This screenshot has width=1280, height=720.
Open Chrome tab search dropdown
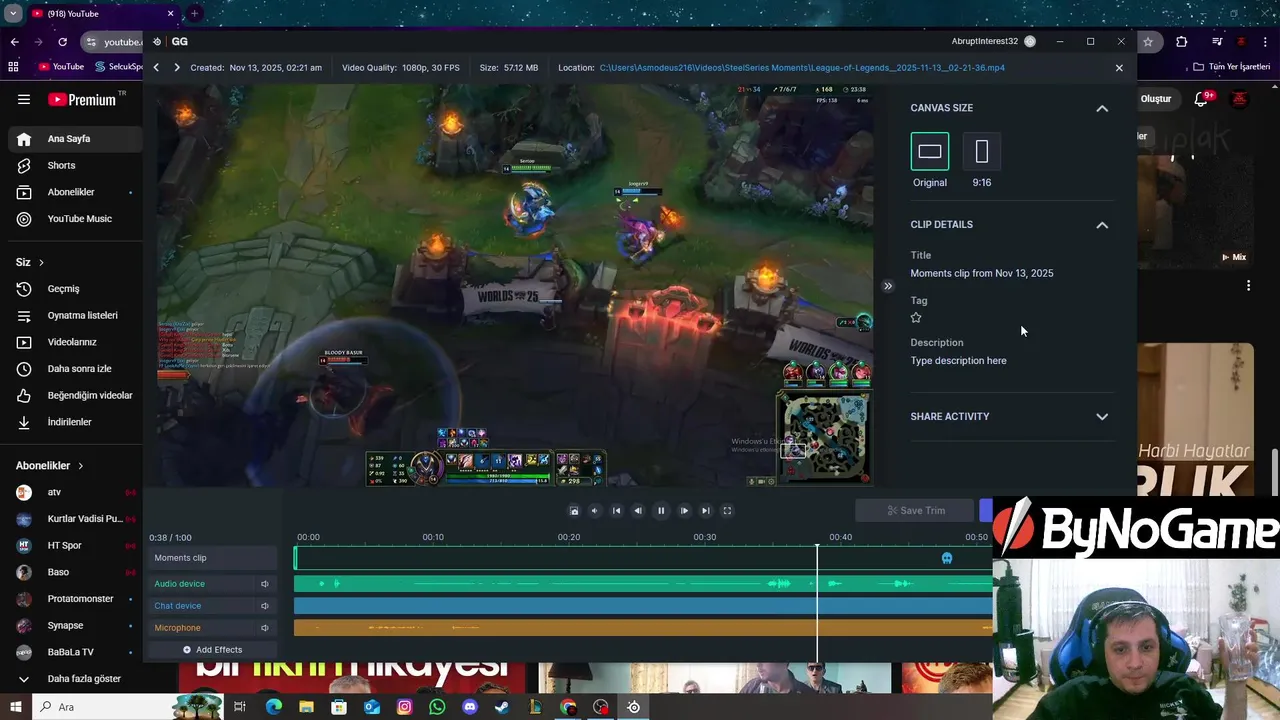point(13,14)
